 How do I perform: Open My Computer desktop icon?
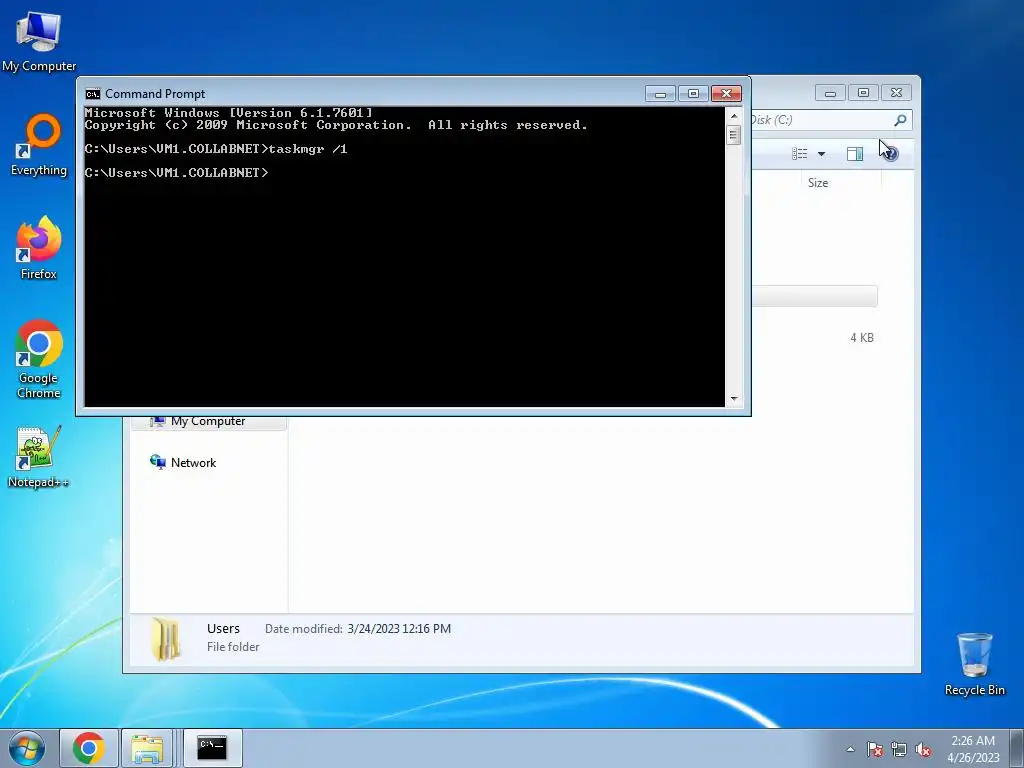tap(39, 41)
